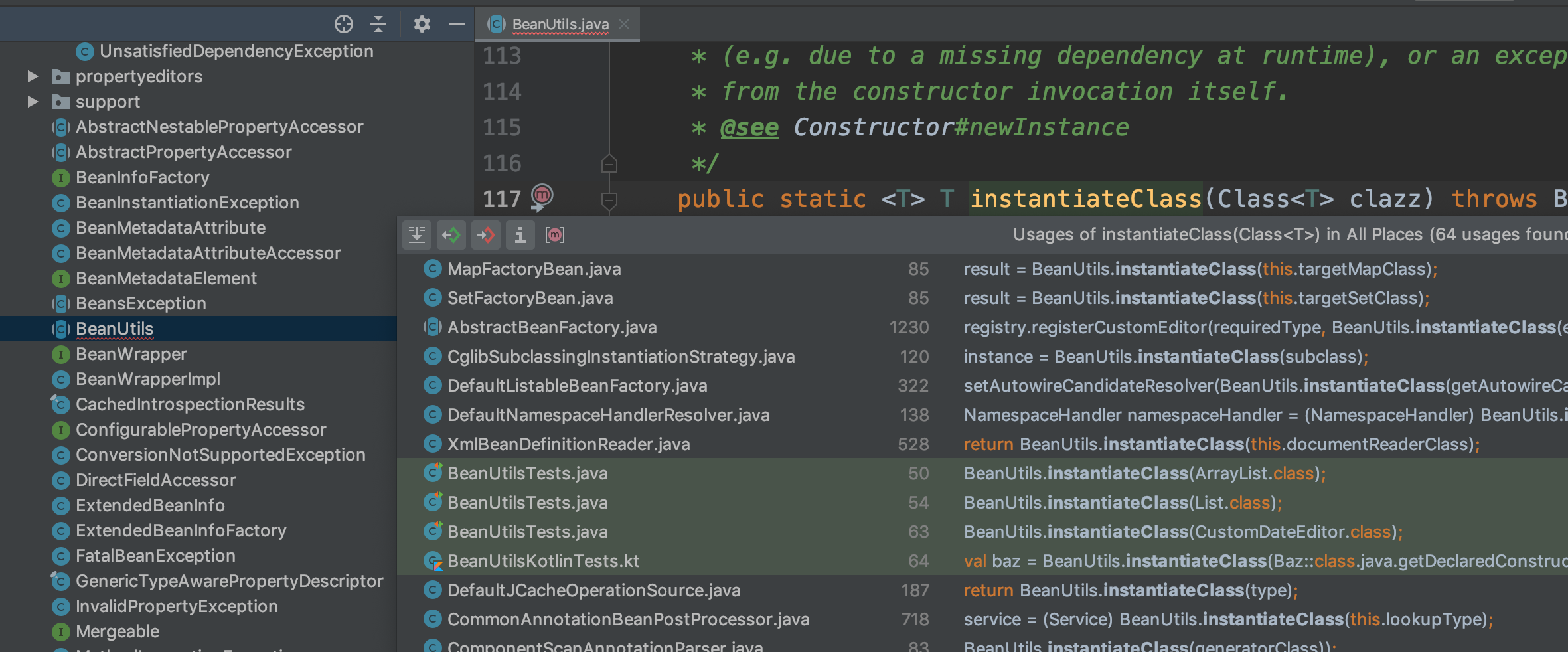The width and height of the screenshot is (1568, 652).
Task: Click the method gutter icon on line 117
Action: coord(542,197)
